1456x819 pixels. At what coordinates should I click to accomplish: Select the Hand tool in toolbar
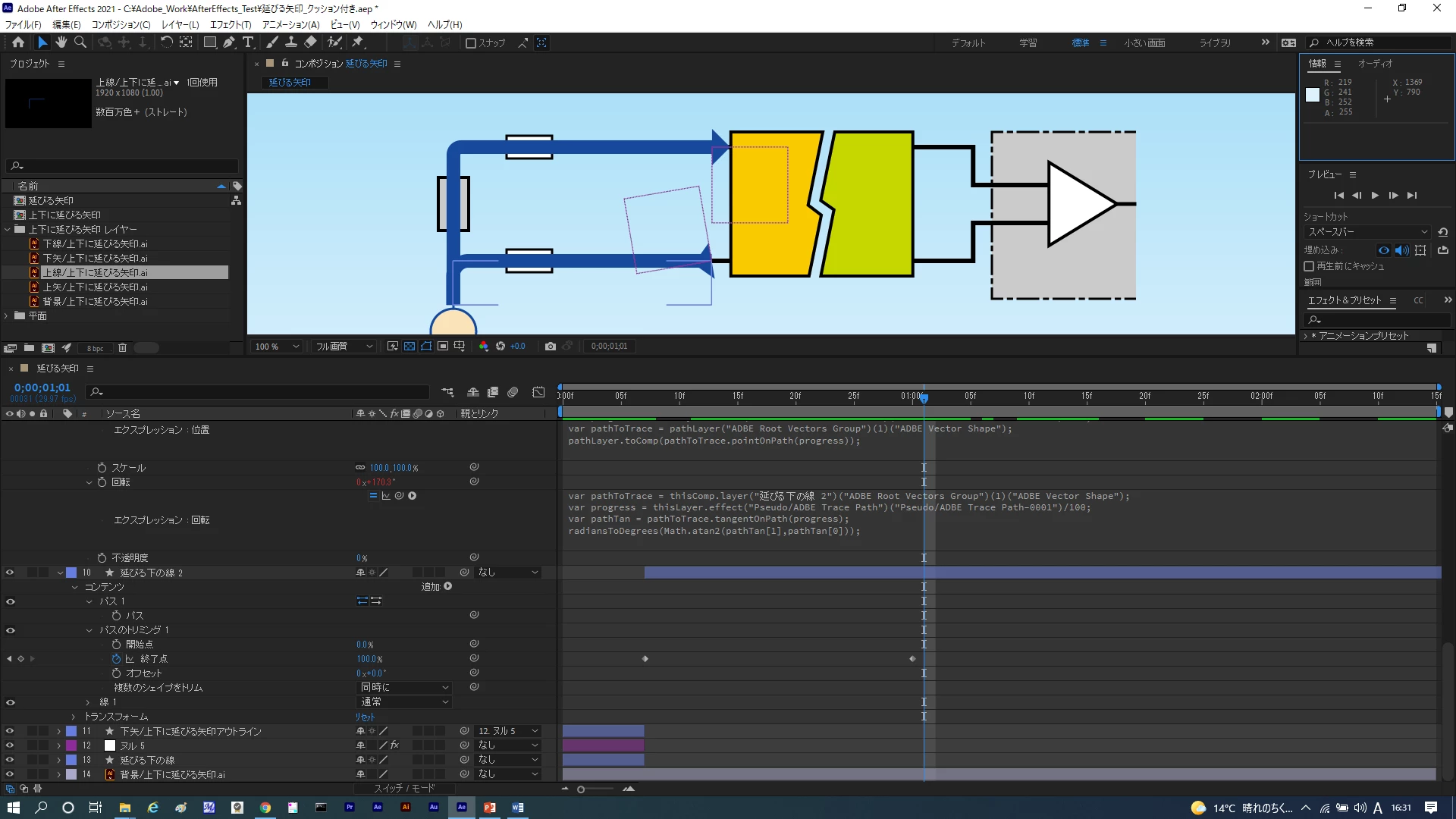(x=61, y=42)
